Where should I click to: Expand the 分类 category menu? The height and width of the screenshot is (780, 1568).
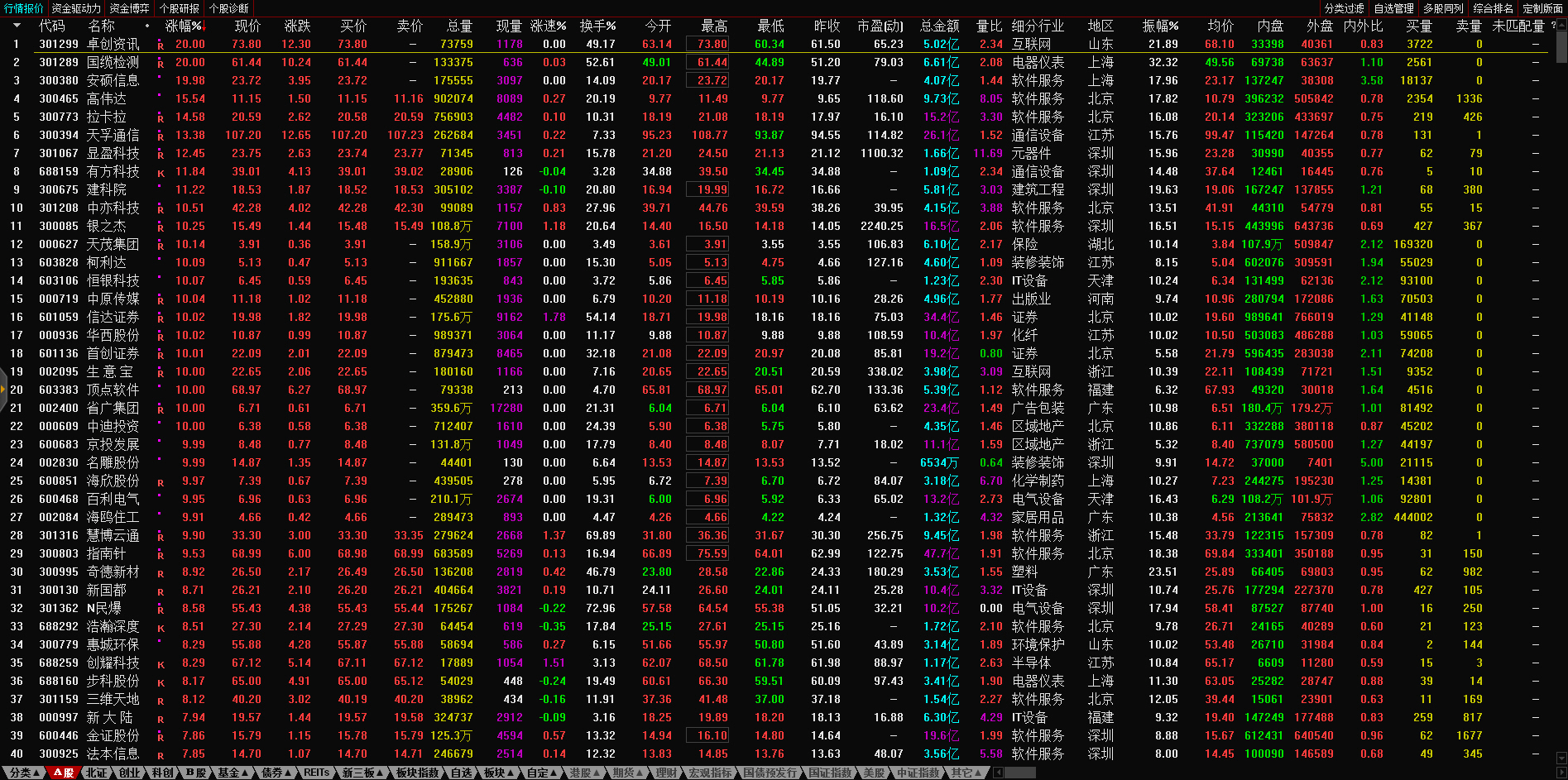[24, 773]
